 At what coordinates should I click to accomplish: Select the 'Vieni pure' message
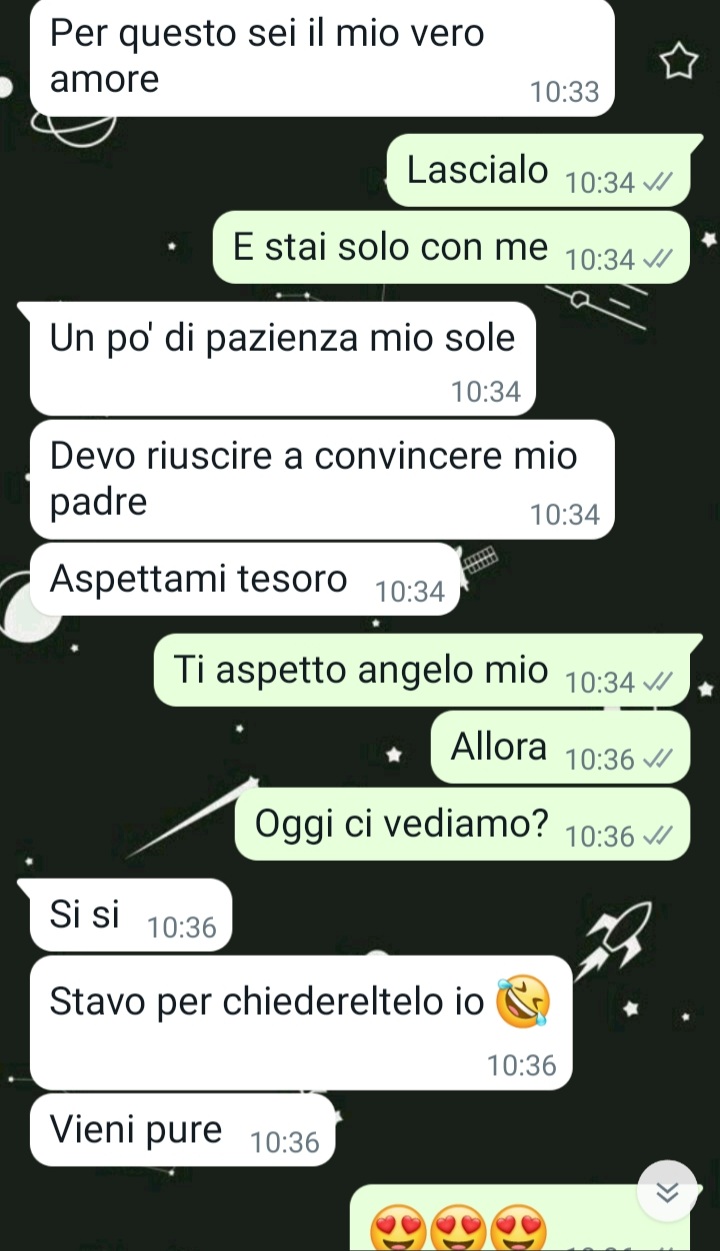182,1130
